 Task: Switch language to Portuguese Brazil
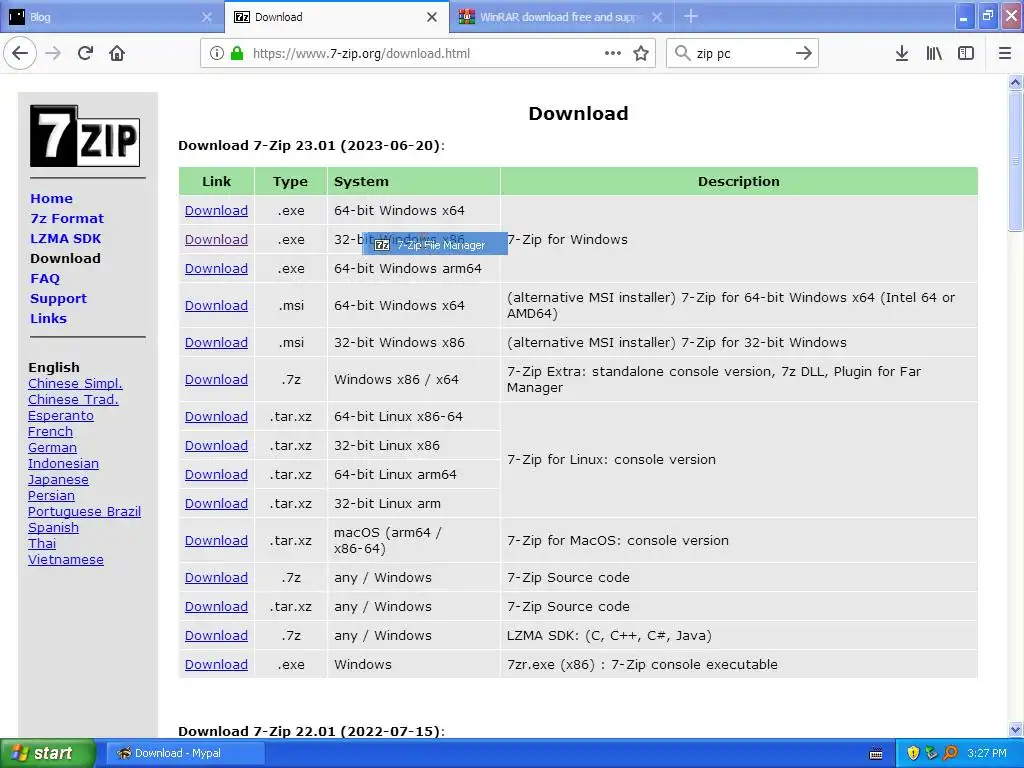point(84,511)
